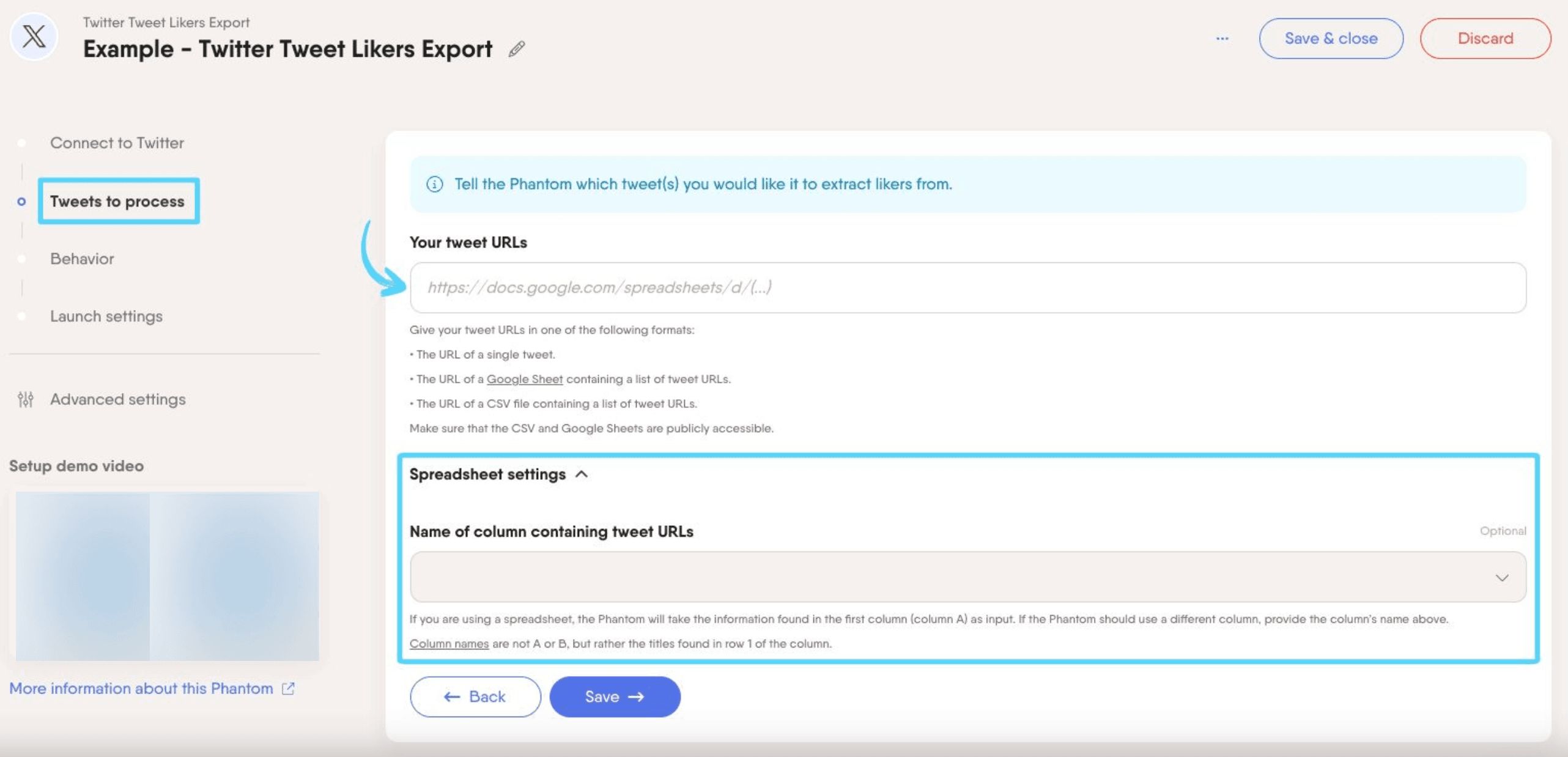Click the publicly accessible note text
Viewport: 1568px width, 757px height.
click(x=591, y=428)
